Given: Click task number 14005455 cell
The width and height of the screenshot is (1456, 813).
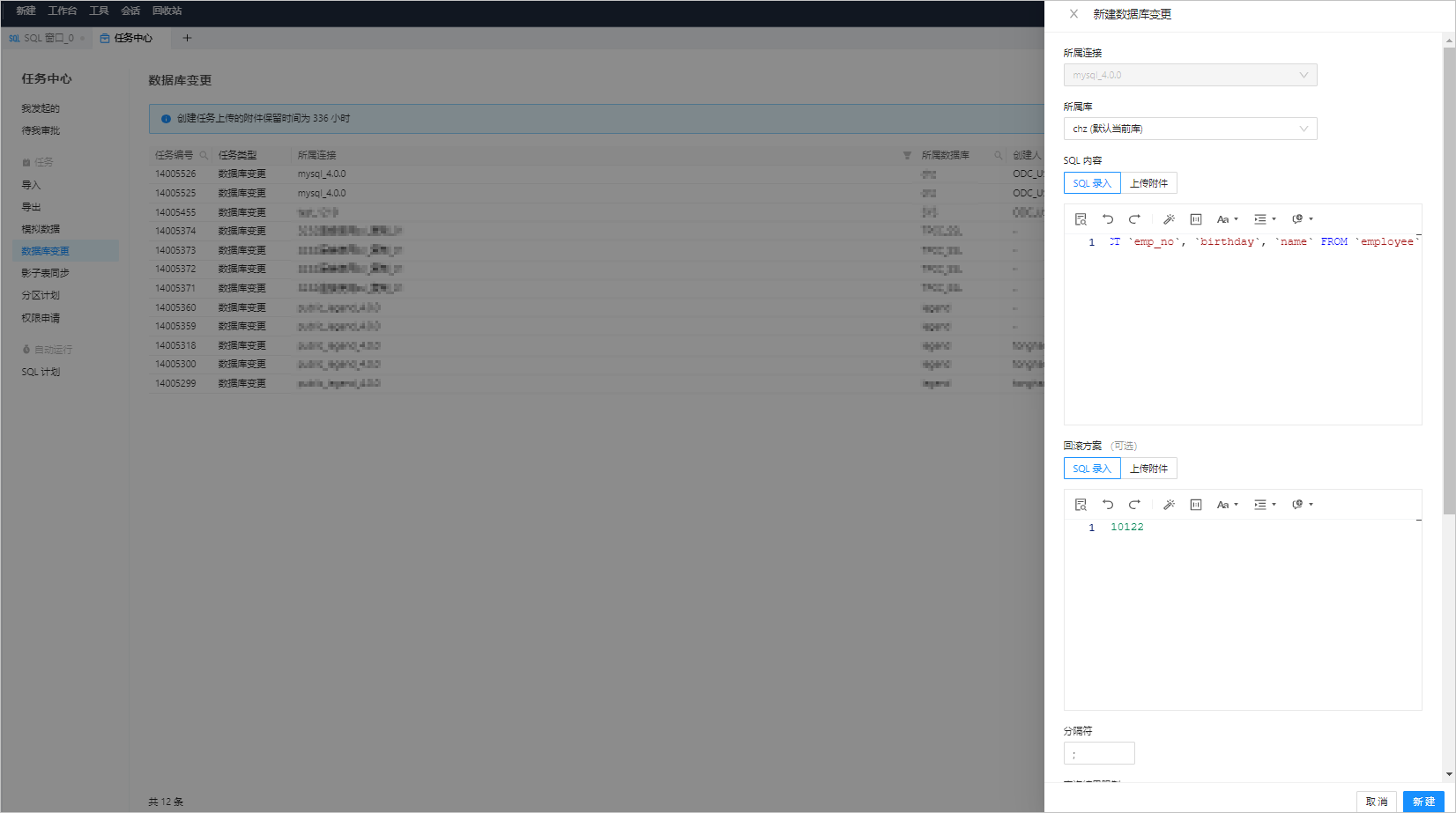Looking at the screenshot, I should tap(175, 212).
